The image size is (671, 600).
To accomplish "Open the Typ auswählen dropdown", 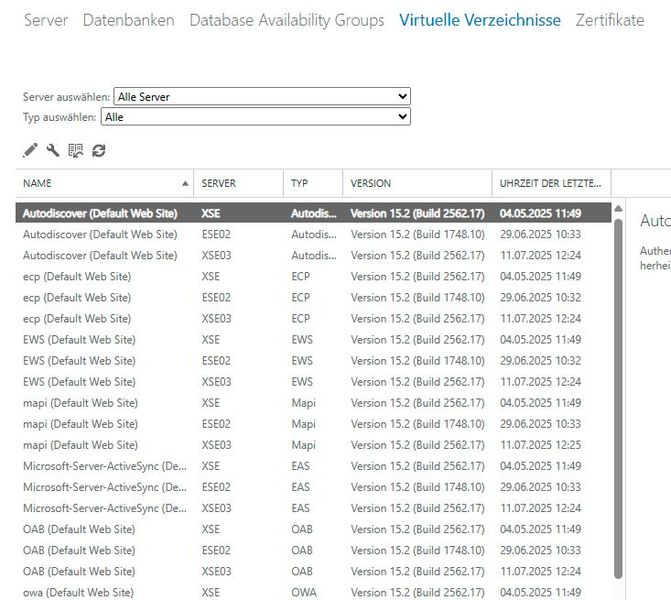I will pos(255,116).
